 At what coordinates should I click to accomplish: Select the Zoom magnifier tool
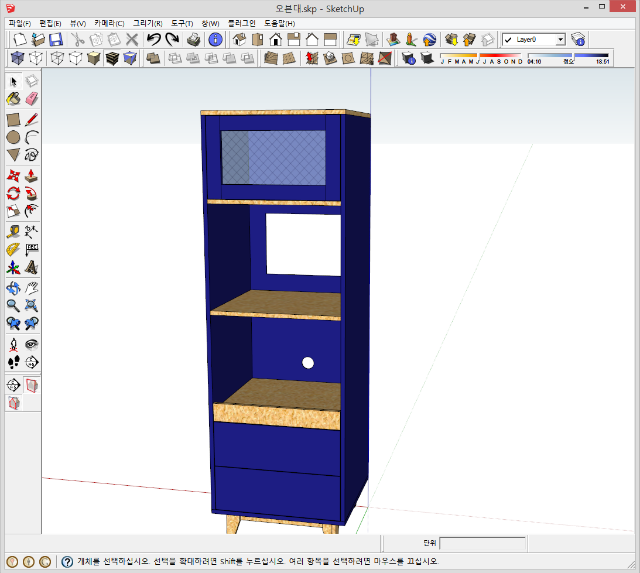(13, 306)
